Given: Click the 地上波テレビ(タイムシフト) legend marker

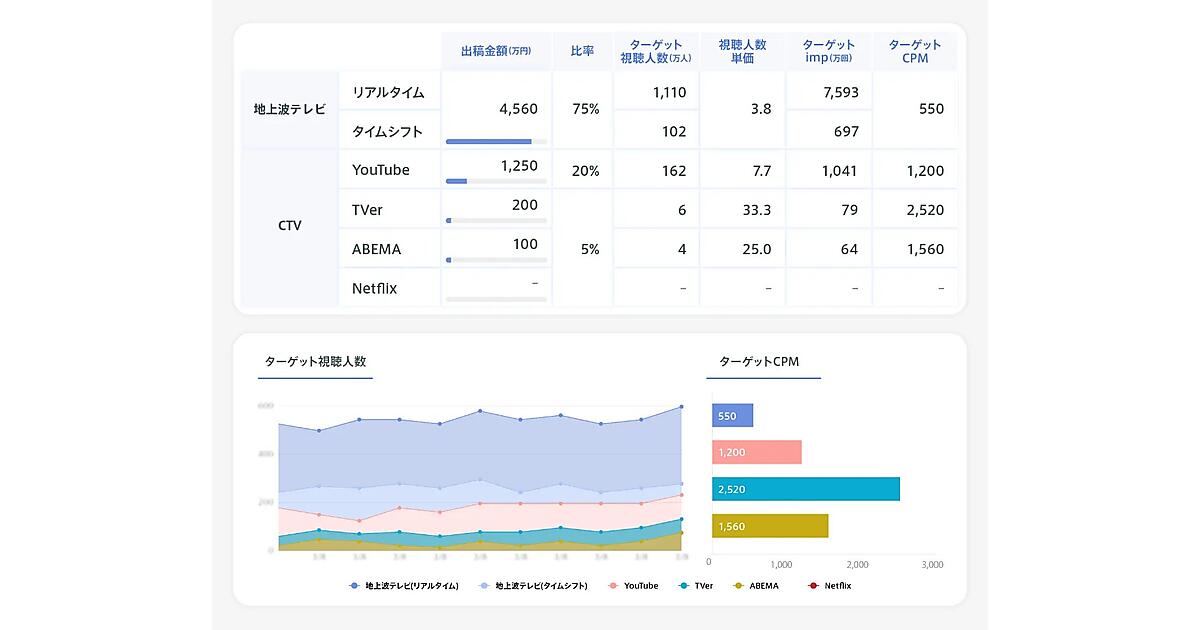Looking at the screenshot, I should coord(485,585).
